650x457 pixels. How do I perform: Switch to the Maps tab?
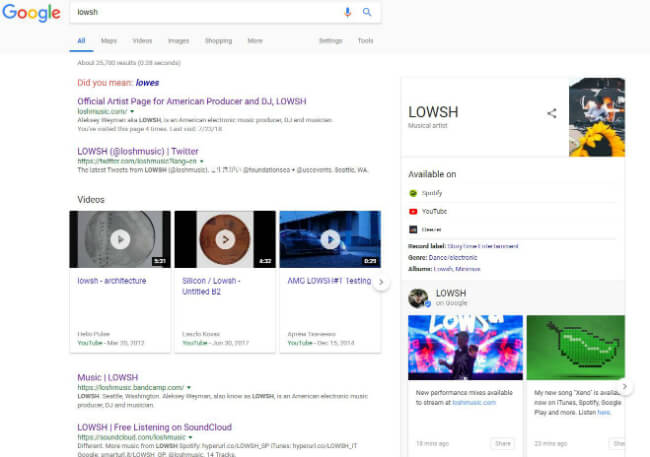(x=109, y=41)
